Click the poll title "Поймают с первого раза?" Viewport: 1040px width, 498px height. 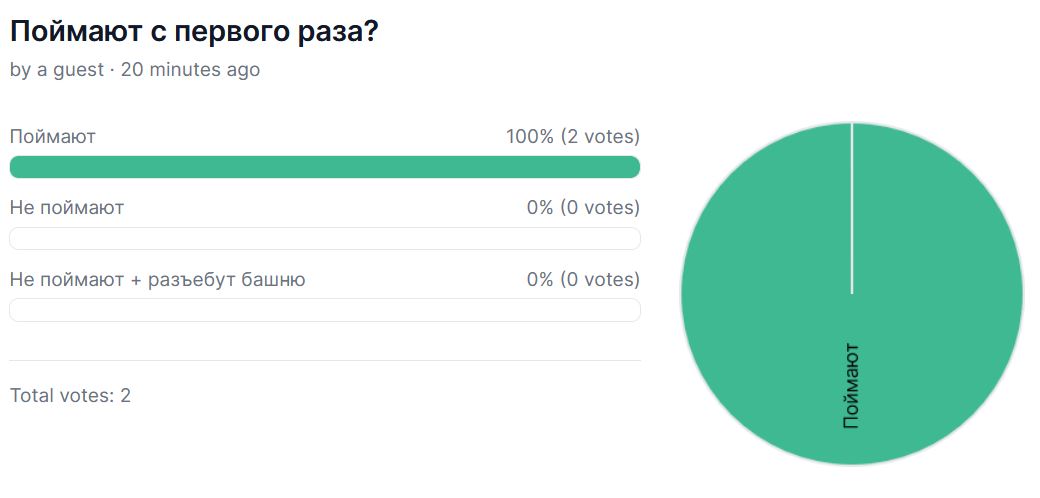(x=194, y=32)
